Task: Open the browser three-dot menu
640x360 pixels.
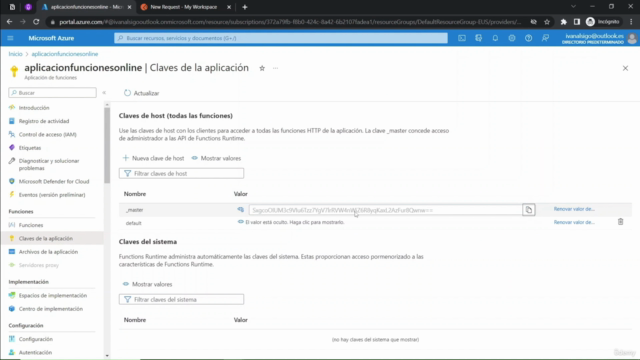Action: click(631, 22)
